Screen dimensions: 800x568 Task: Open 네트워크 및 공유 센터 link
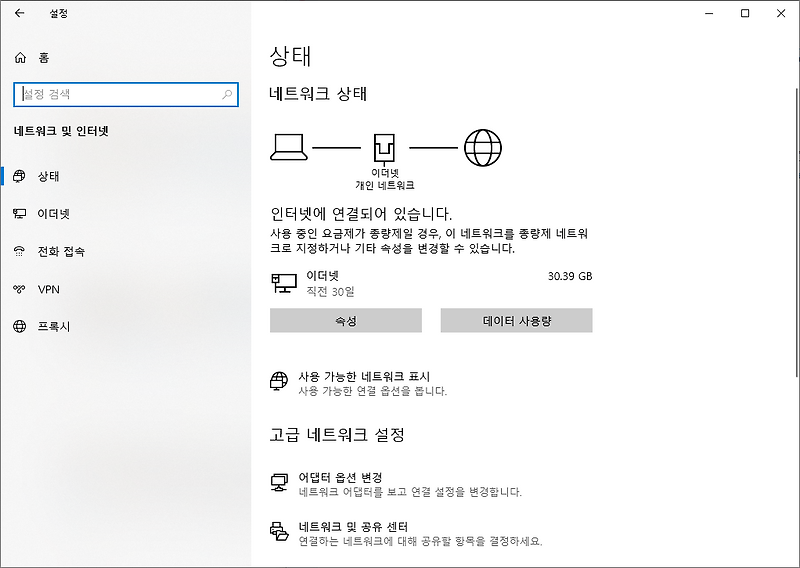(x=353, y=527)
